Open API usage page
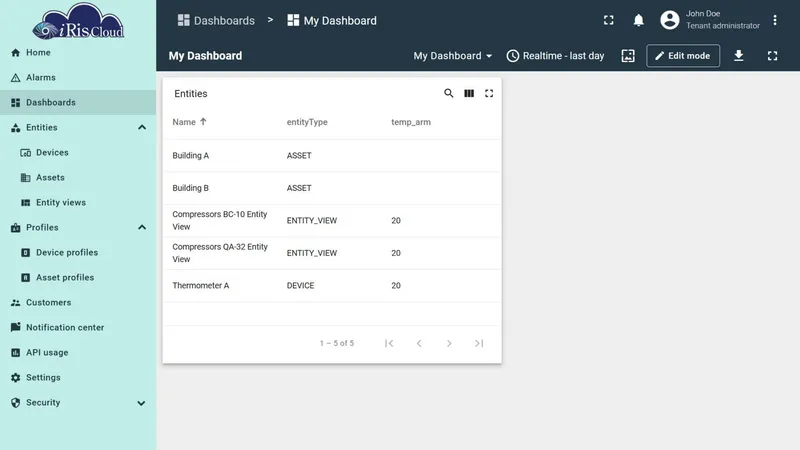 click(78, 353)
